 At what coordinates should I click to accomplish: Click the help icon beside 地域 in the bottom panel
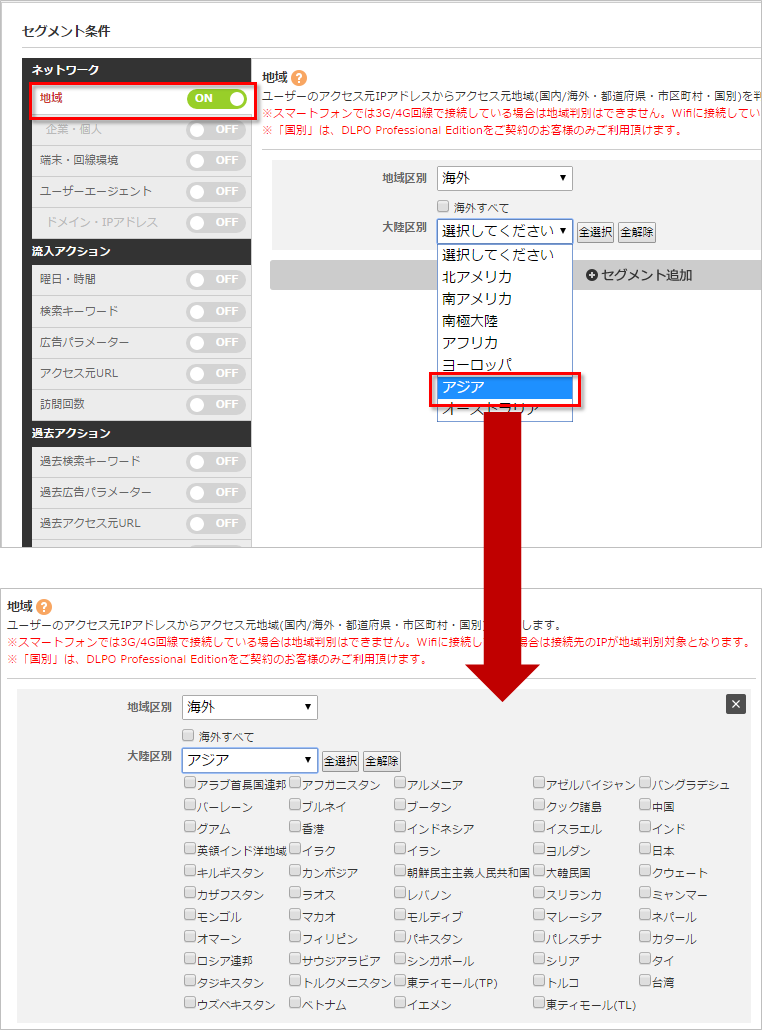tap(44, 607)
